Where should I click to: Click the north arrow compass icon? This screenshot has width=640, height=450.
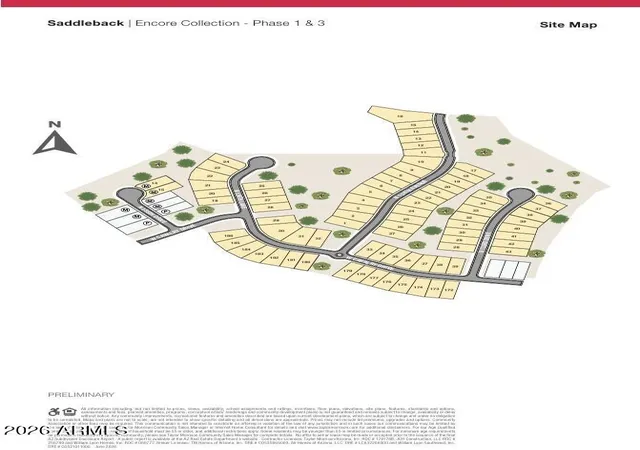(54, 138)
